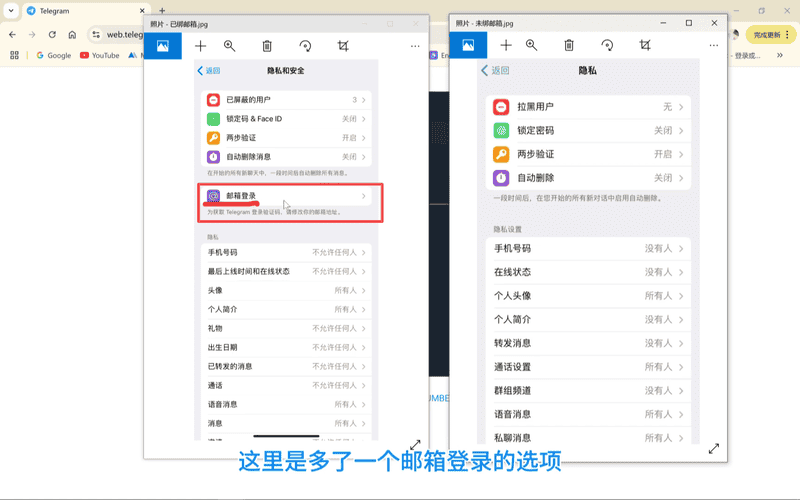The image size is (800, 500).
Task: Click the 隐私设置 section label
Action: pyautogui.click(x=507, y=229)
